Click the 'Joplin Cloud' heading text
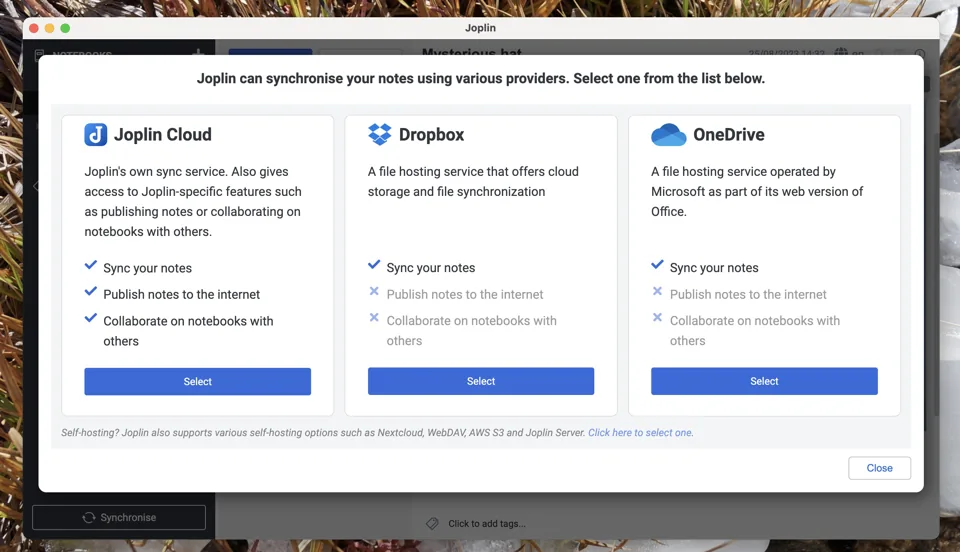This screenshot has height=552, width=960. click(163, 135)
